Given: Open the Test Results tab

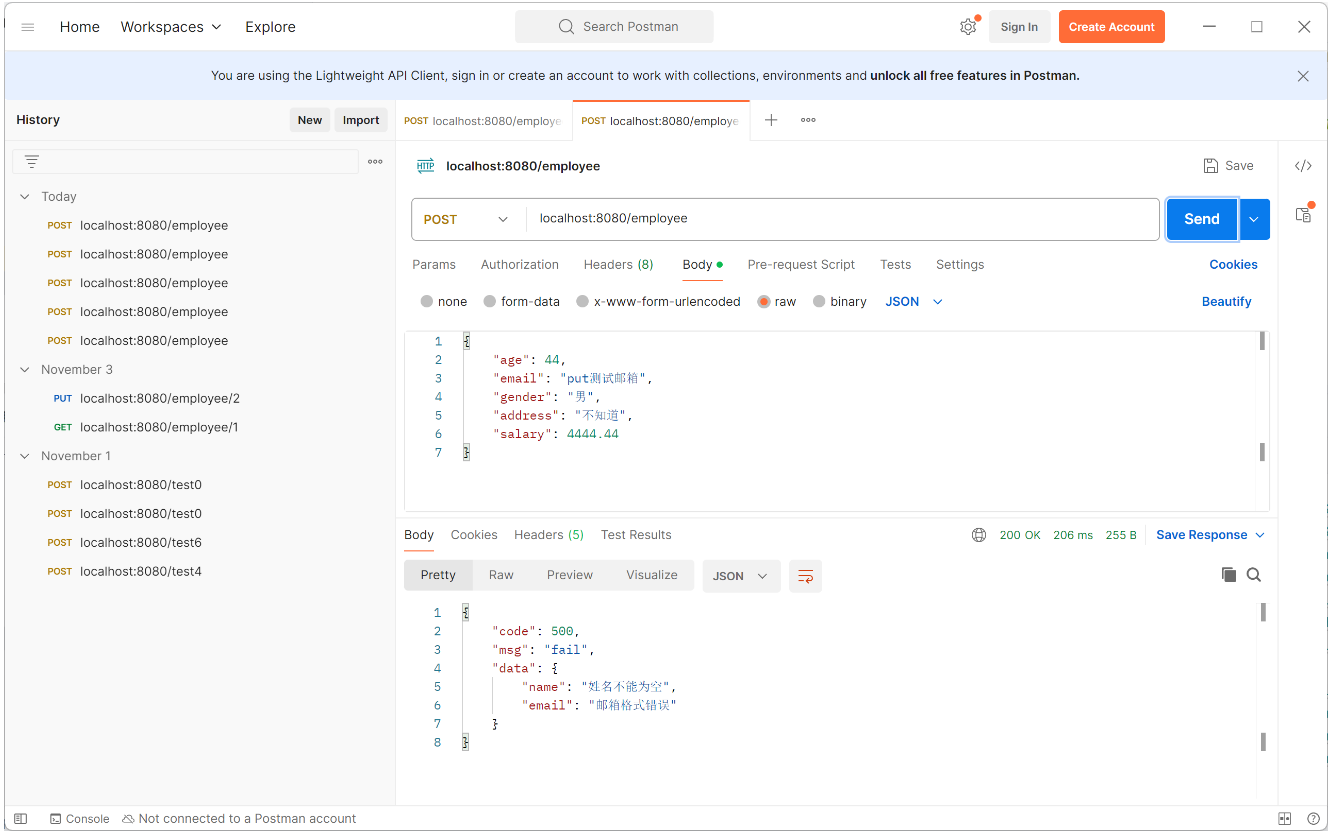Looking at the screenshot, I should click(x=636, y=535).
